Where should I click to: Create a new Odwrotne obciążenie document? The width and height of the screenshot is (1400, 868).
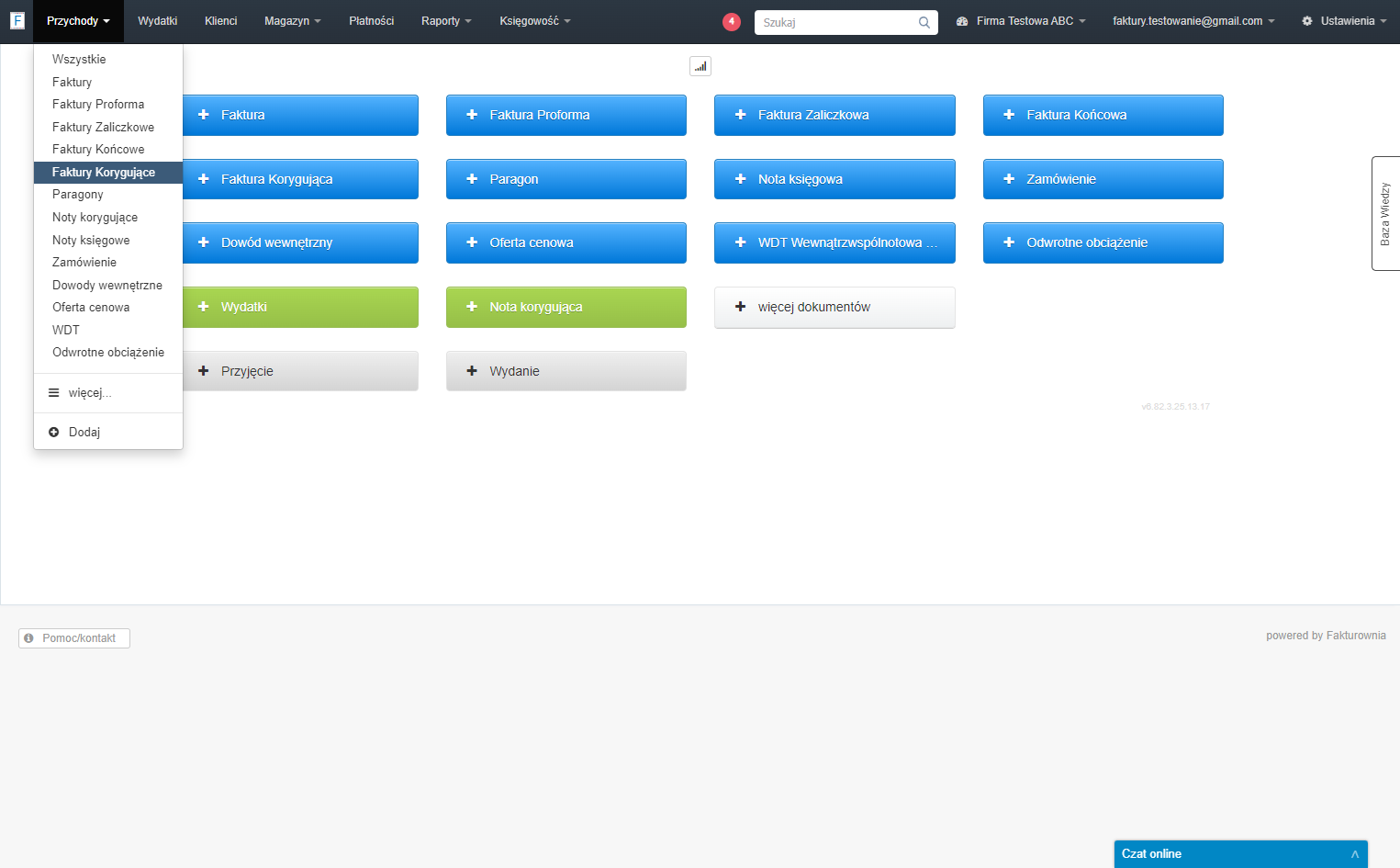[x=1103, y=242]
